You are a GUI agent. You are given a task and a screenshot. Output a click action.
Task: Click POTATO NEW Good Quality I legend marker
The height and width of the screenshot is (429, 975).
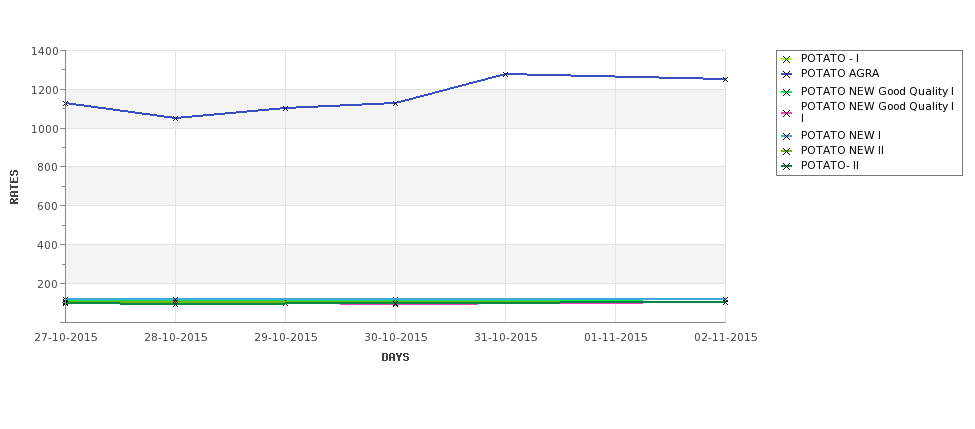click(x=787, y=92)
